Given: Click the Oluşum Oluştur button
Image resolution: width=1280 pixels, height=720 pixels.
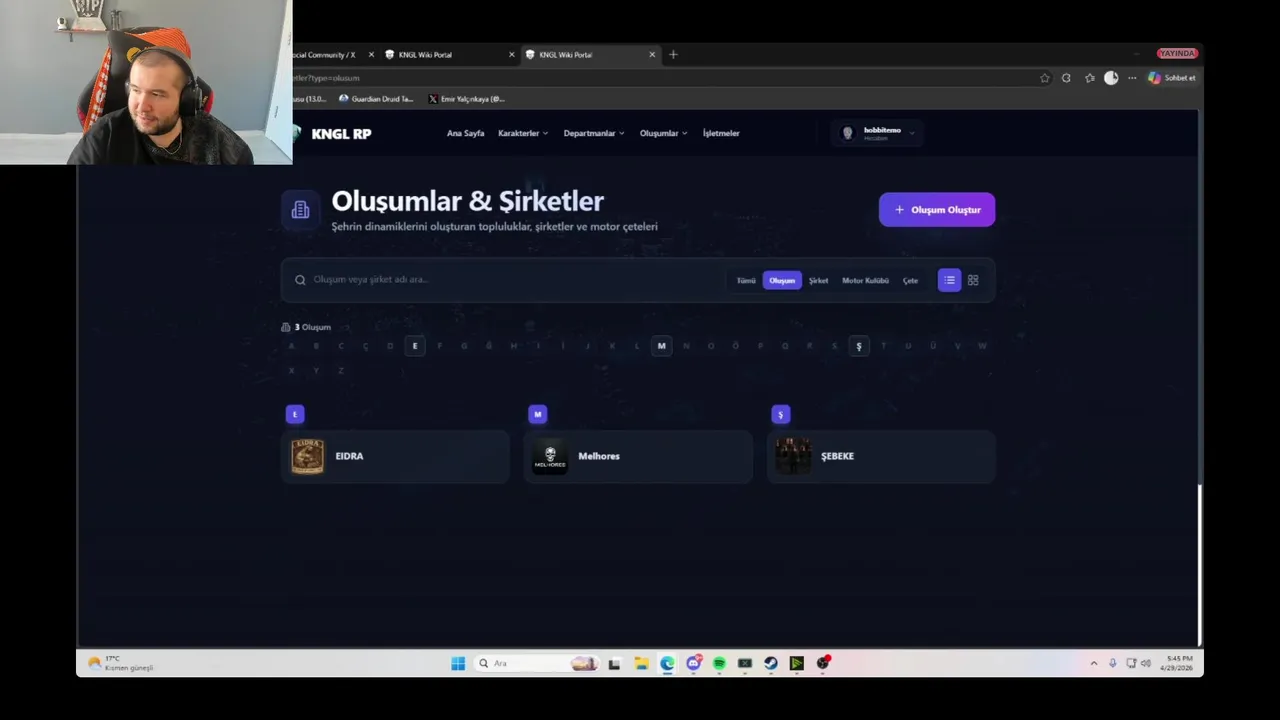Looking at the screenshot, I should pyautogui.click(x=937, y=210).
